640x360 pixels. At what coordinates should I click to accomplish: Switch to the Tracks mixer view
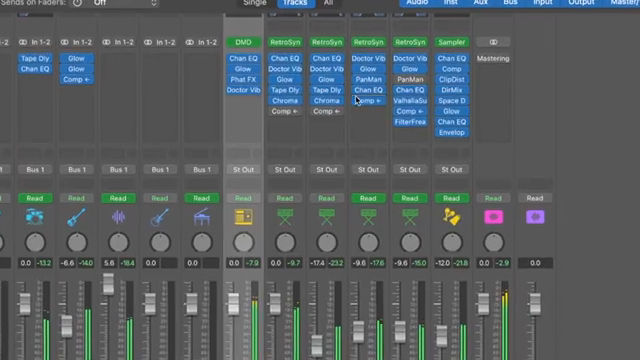(x=295, y=3)
